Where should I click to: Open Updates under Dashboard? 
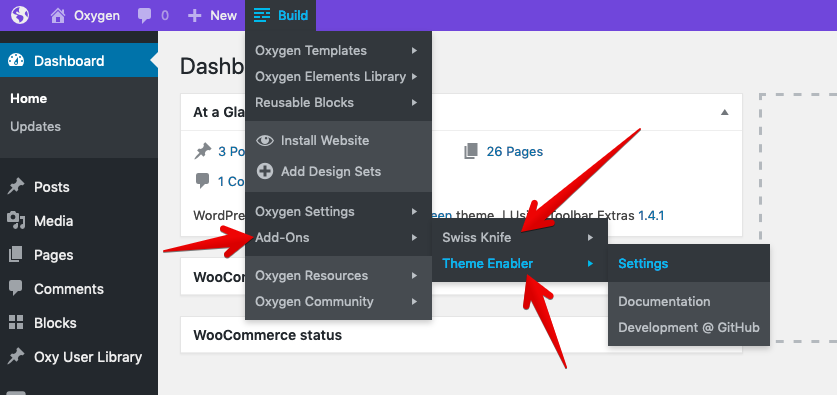[36, 127]
